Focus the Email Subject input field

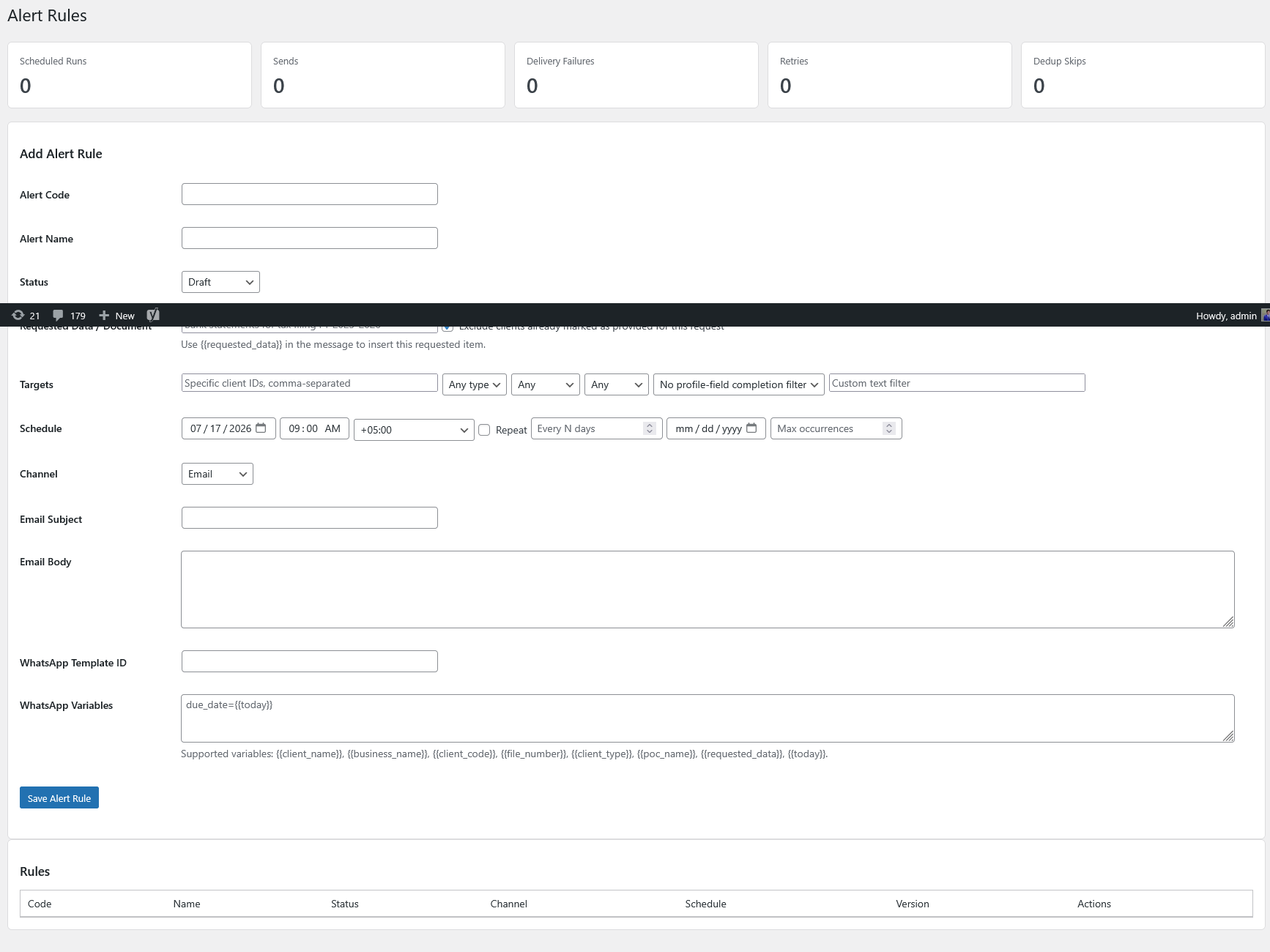pyautogui.click(x=310, y=518)
